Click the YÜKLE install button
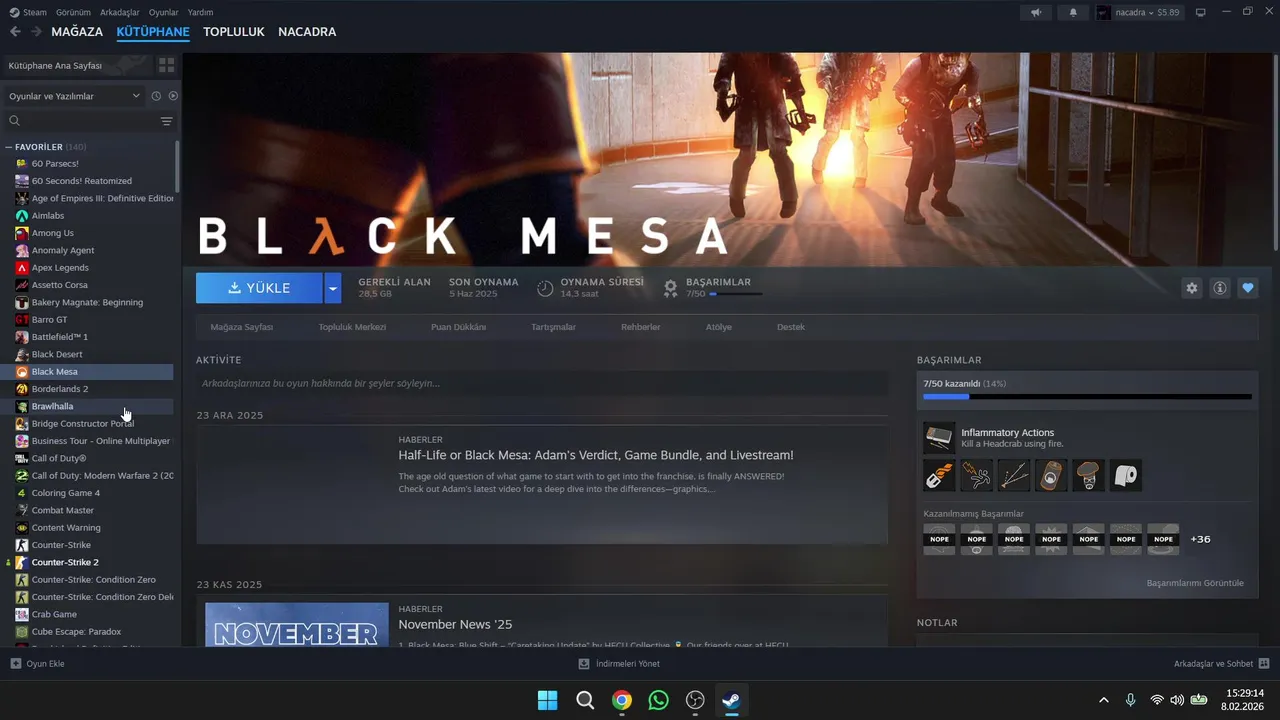The width and height of the screenshot is (1280, 720). 259,288
